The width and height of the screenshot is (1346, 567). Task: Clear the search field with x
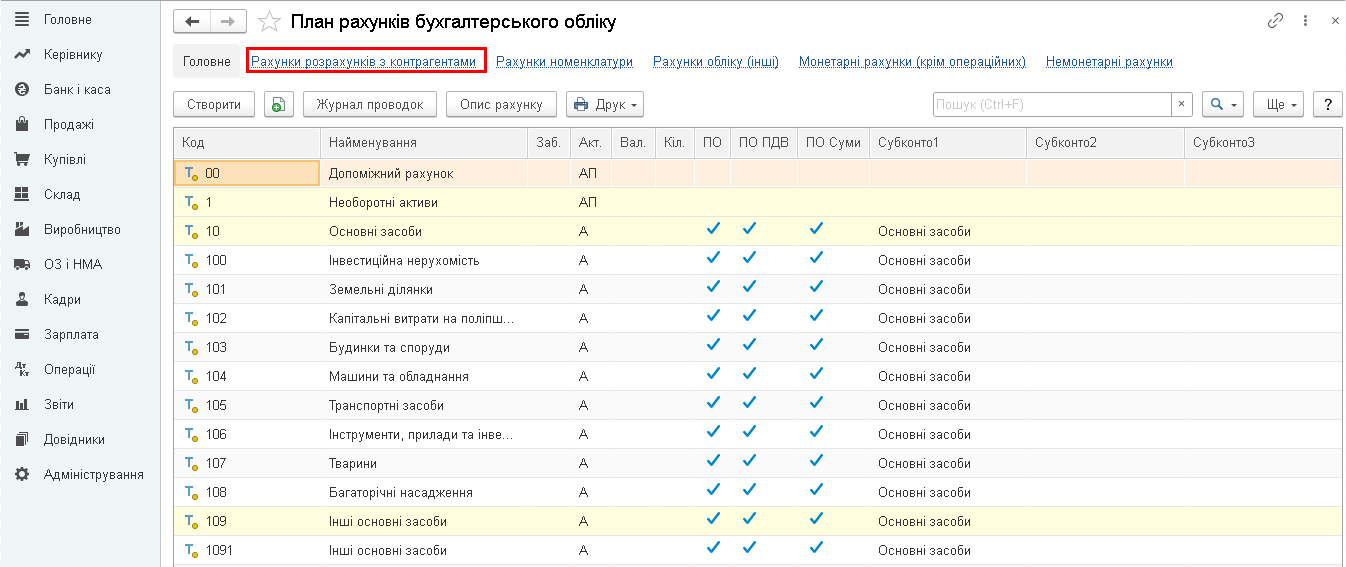pos(1182,104)
